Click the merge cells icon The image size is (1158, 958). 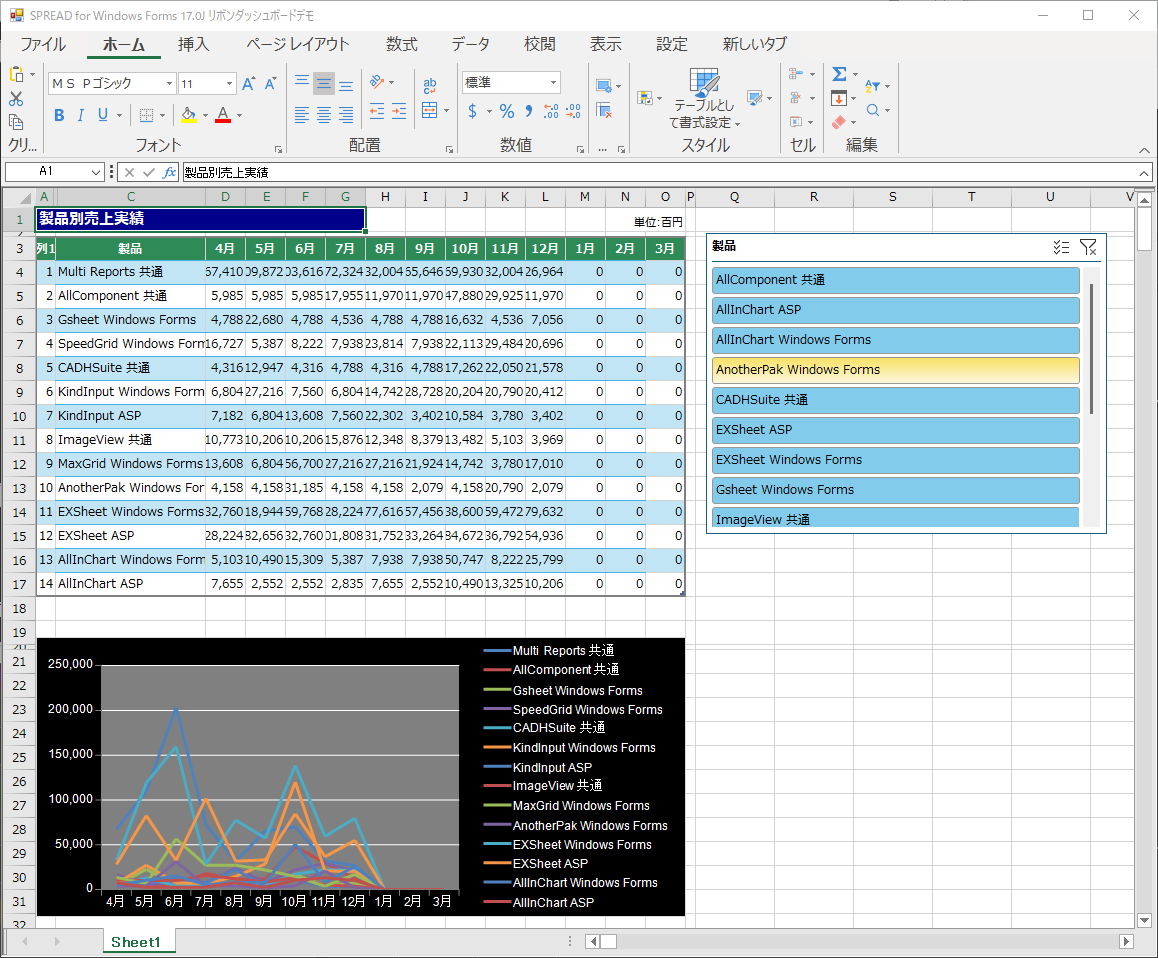[x=430, y=111]
